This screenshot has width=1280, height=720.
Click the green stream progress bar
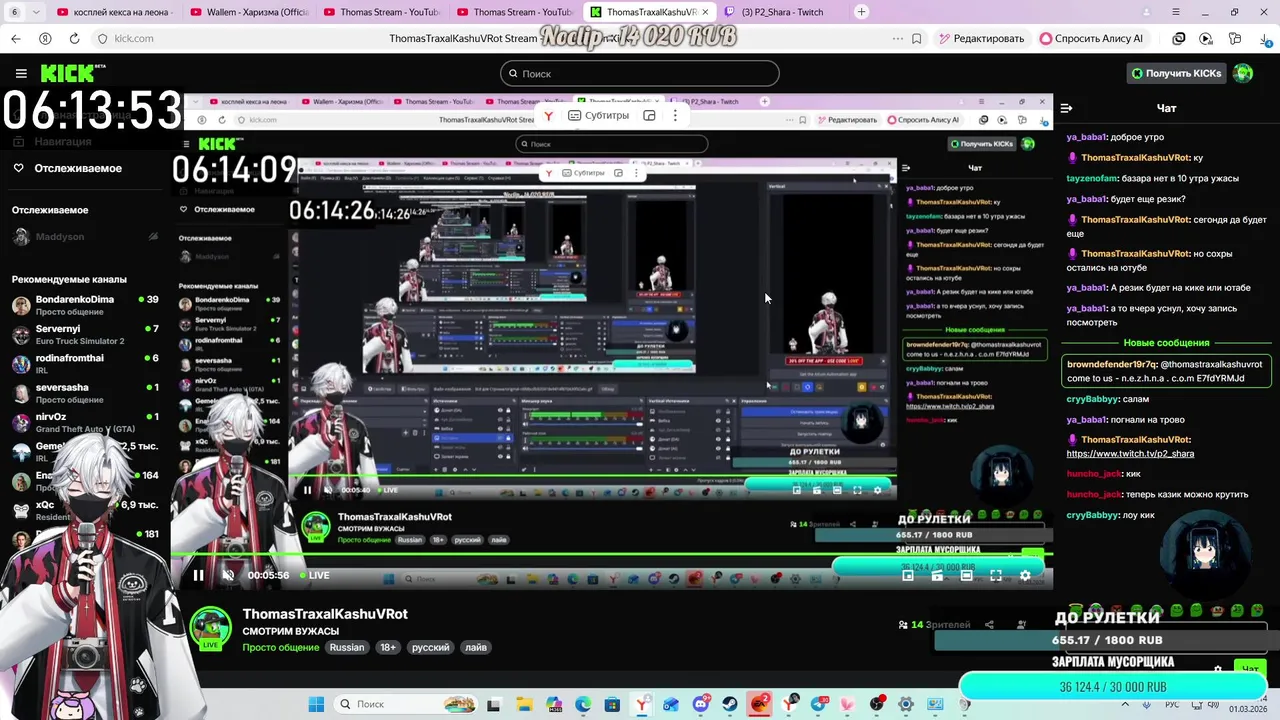pos(610,553)
